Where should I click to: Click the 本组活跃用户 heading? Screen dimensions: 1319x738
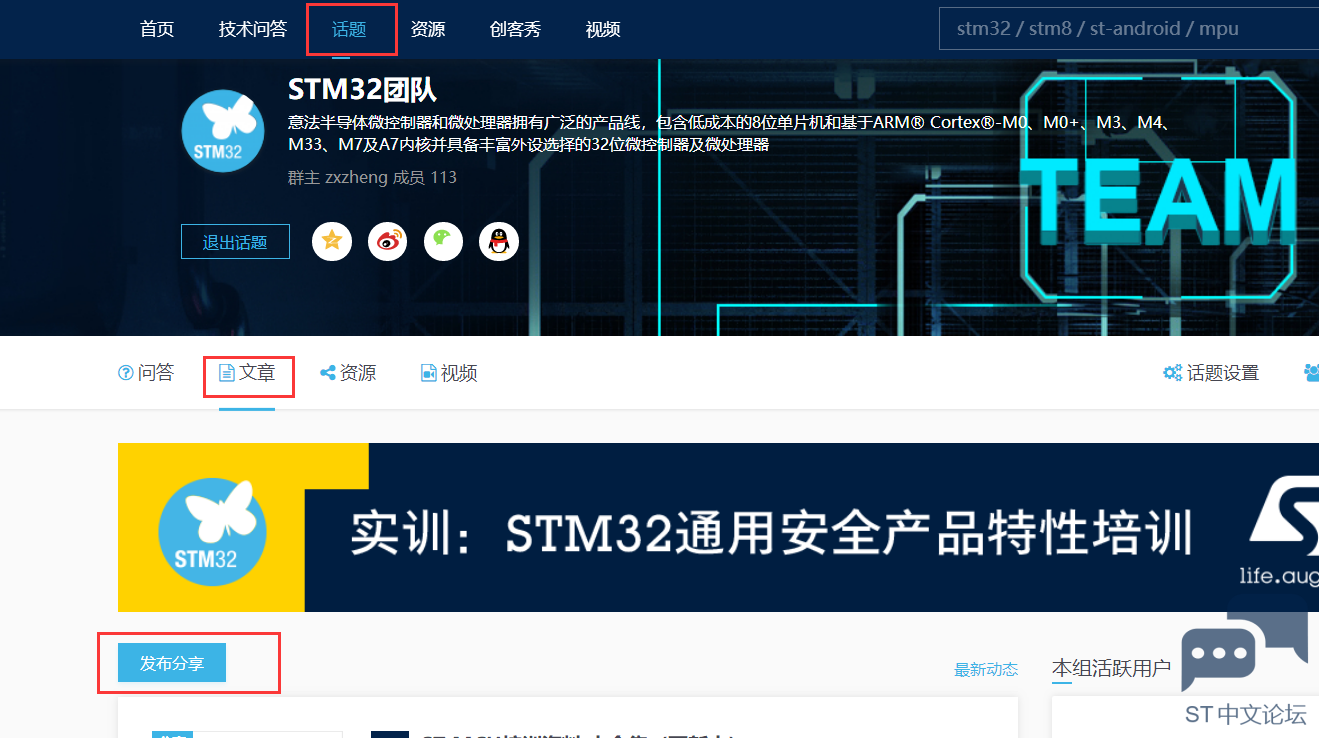[x=1111, y=668]
